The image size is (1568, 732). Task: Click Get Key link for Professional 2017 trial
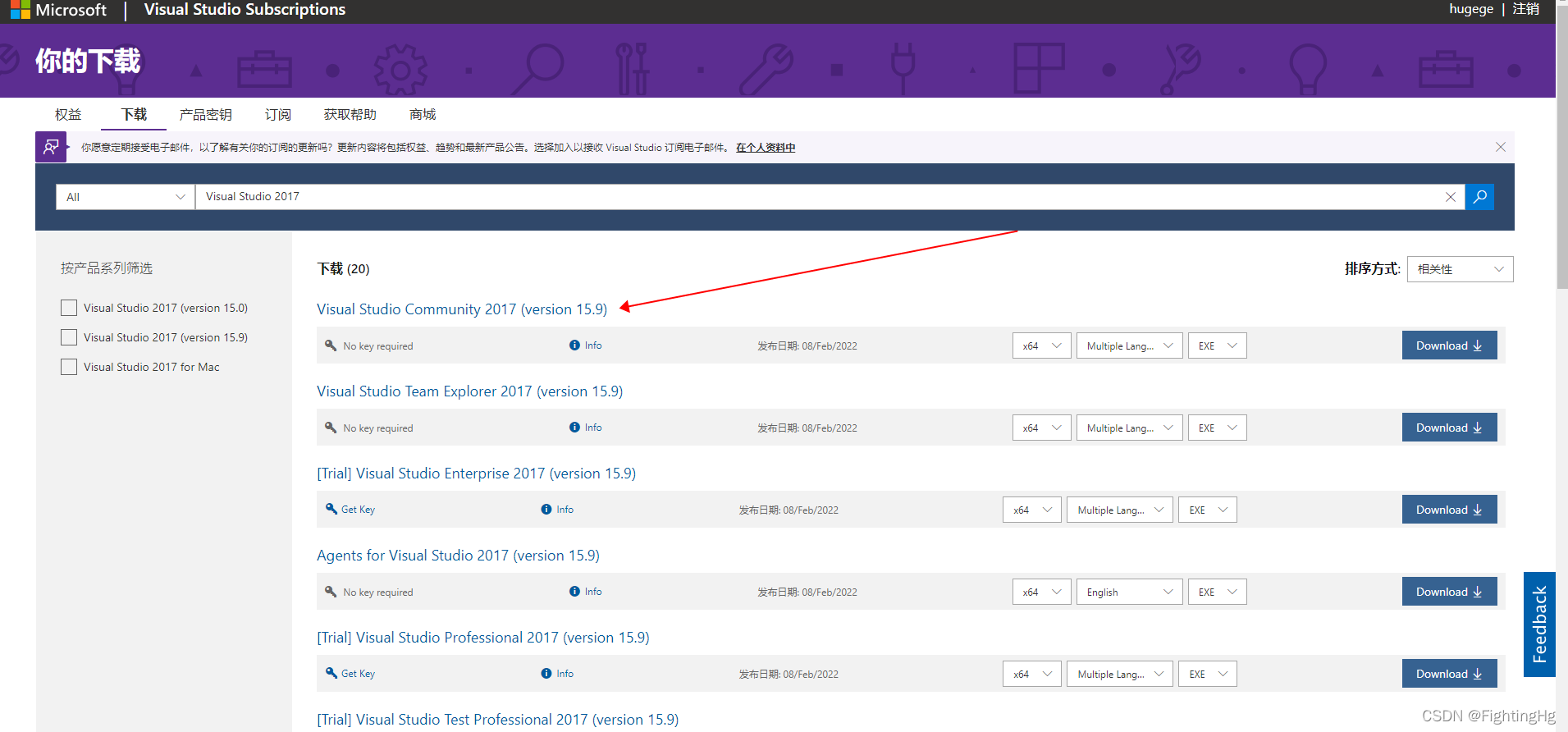pos(358,674)
